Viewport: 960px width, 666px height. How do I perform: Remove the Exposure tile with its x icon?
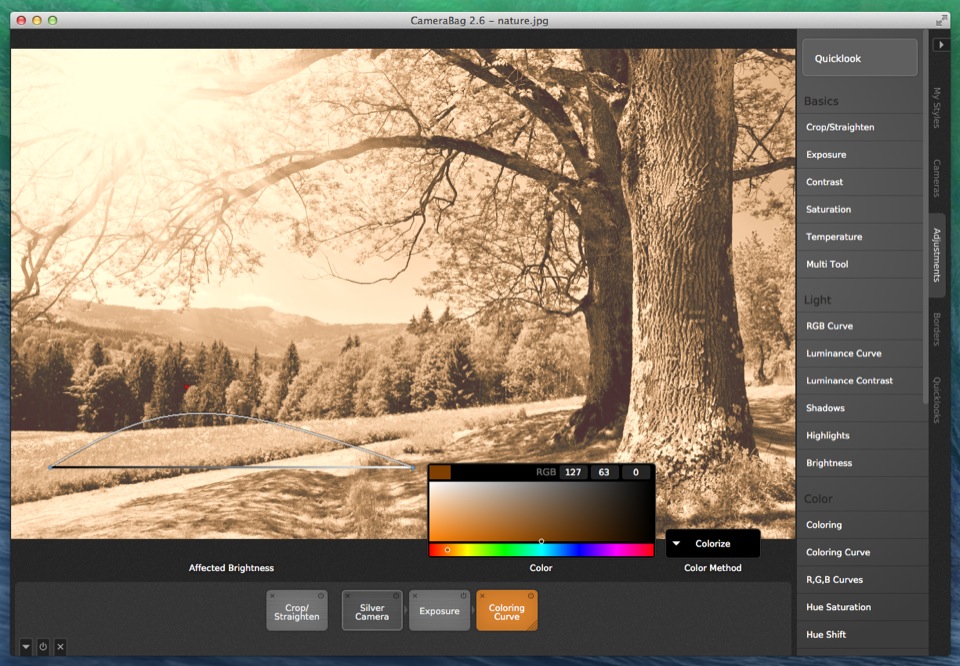click(415, 596)
